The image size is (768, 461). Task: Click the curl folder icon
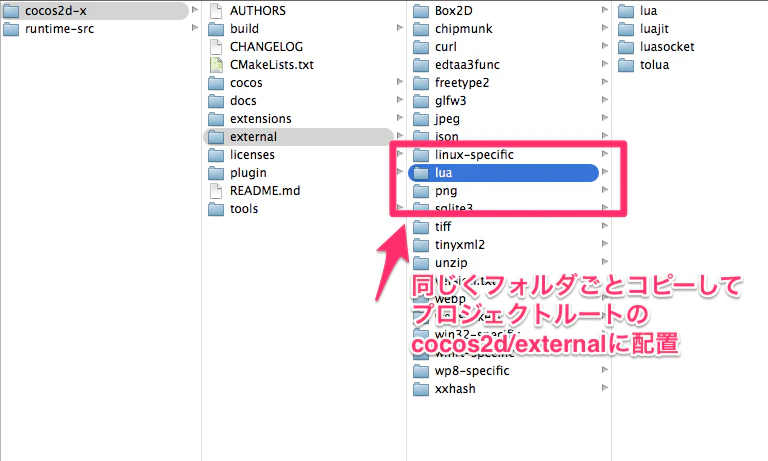pyautogui.click(x=421, y=47)
